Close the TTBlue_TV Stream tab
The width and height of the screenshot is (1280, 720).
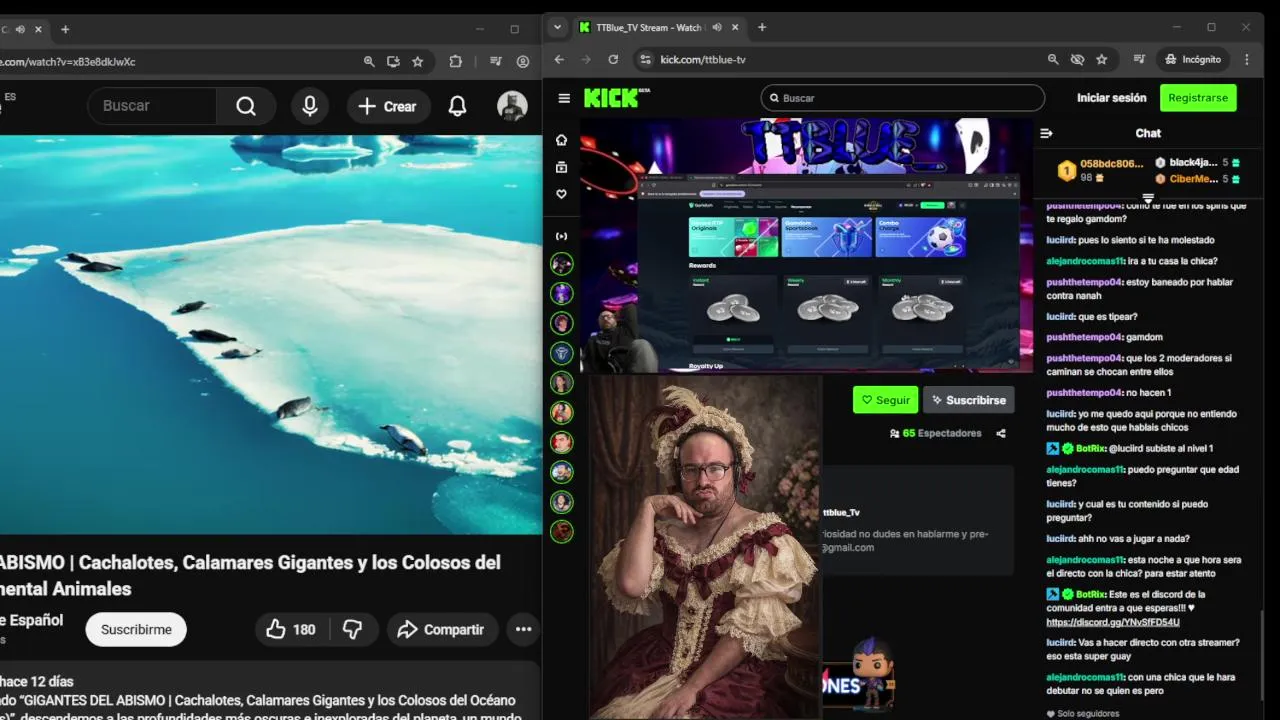[735, 28]
